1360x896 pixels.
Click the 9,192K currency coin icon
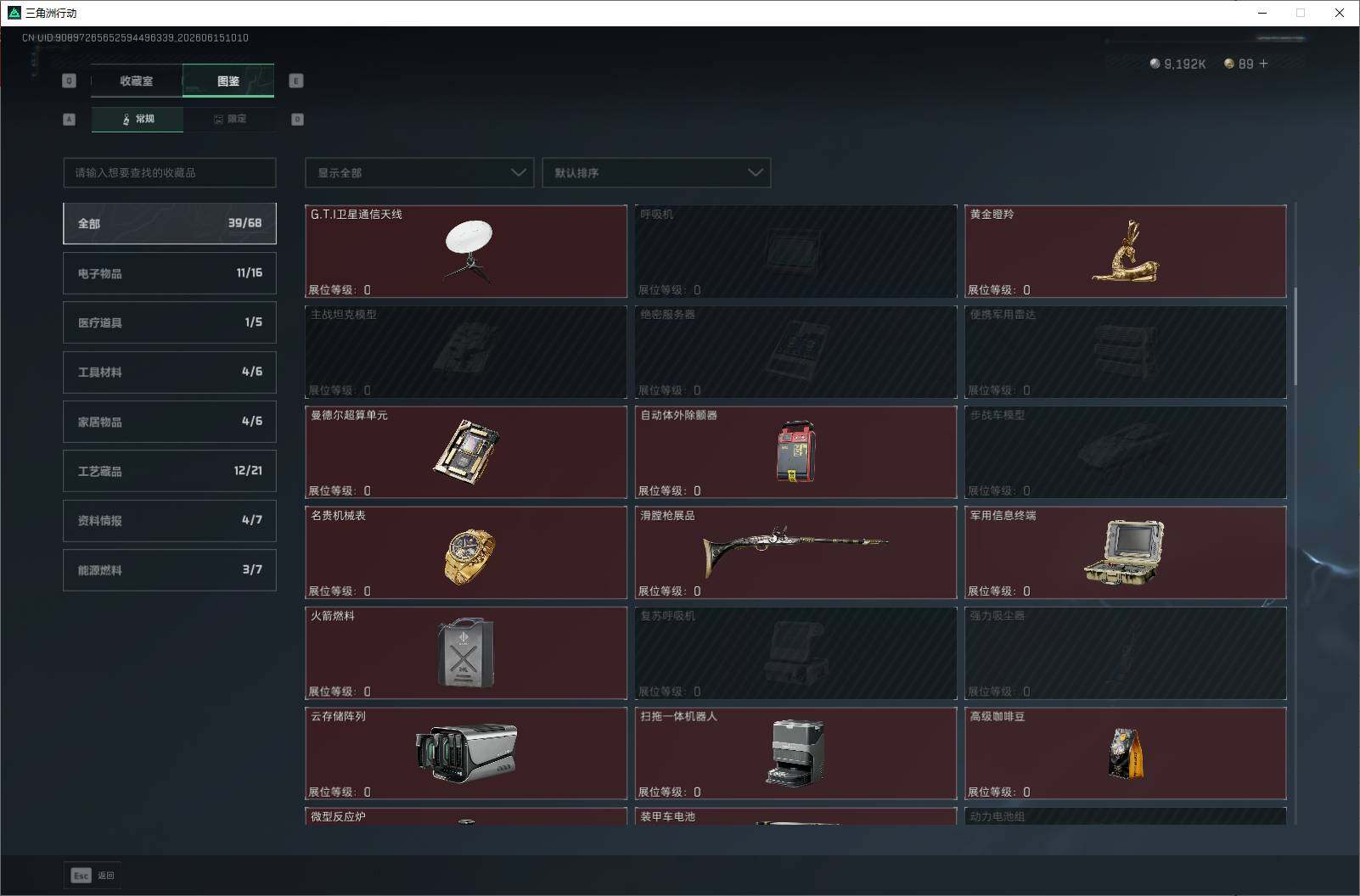pos(1155,64)
